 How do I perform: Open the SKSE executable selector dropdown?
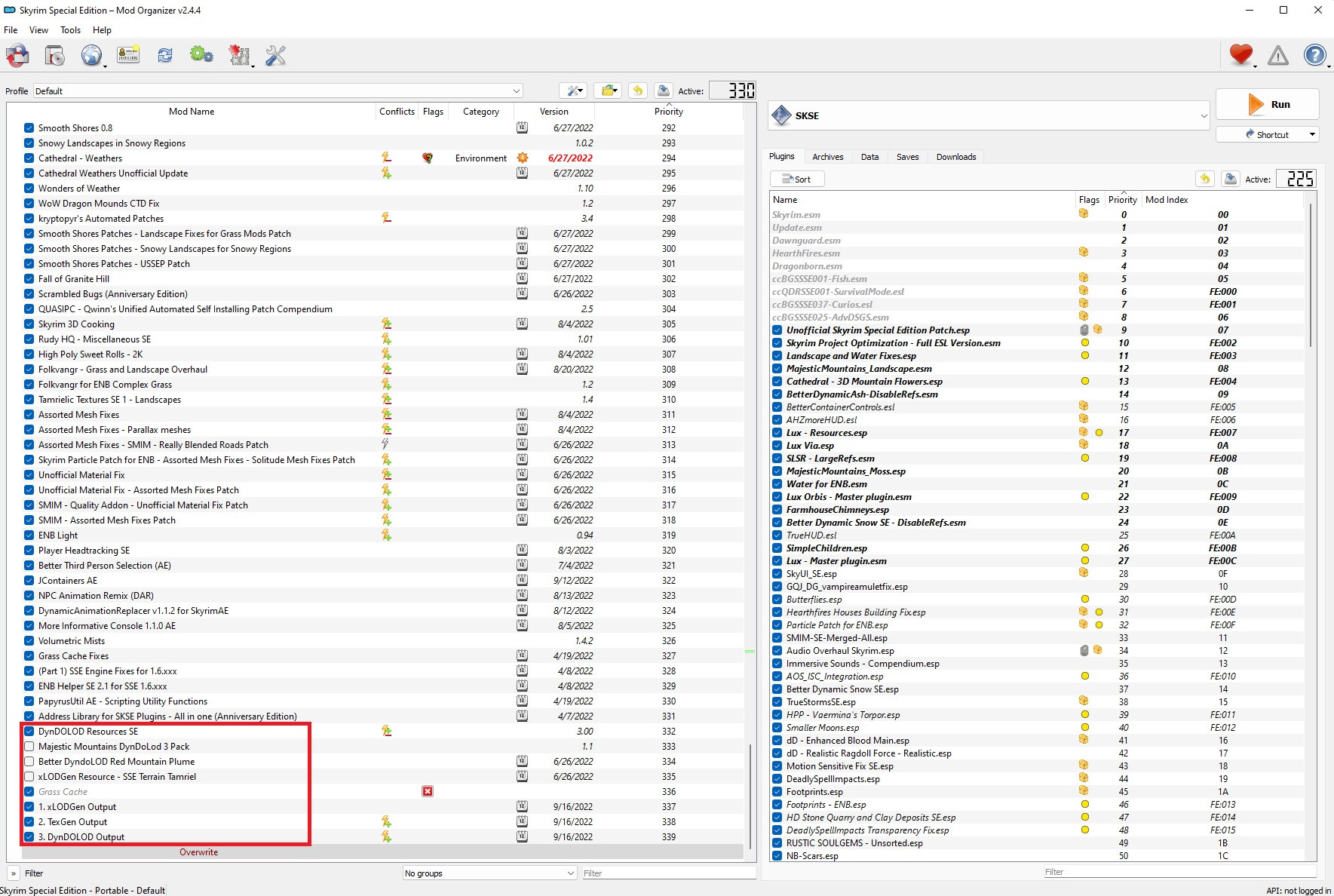[989, 115]
